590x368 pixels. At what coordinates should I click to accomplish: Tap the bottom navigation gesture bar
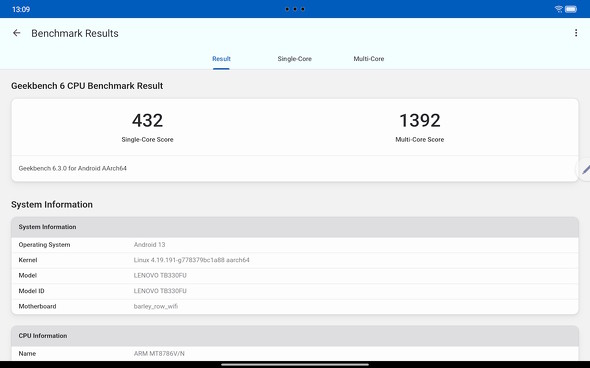[295, 364]
